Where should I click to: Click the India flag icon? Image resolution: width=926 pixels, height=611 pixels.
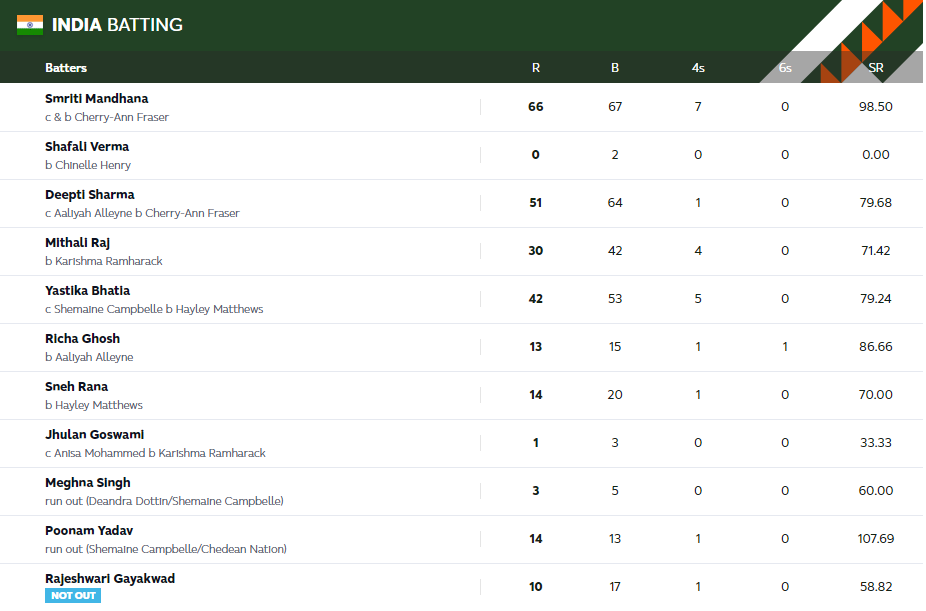click(30, 25)
